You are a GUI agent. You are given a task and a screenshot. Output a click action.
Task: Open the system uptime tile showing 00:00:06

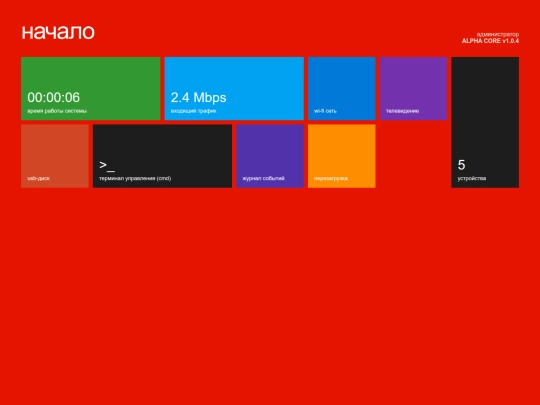coord(91,89)
